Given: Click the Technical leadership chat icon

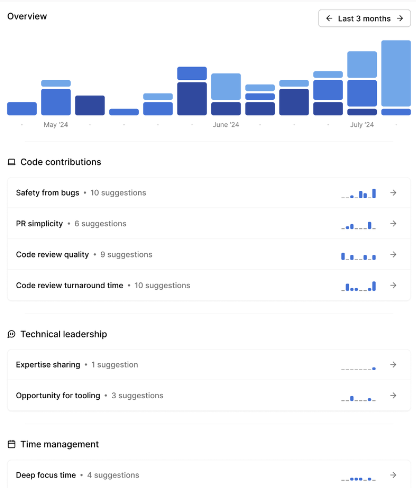Looking at the screenshot, I should 12,334.
